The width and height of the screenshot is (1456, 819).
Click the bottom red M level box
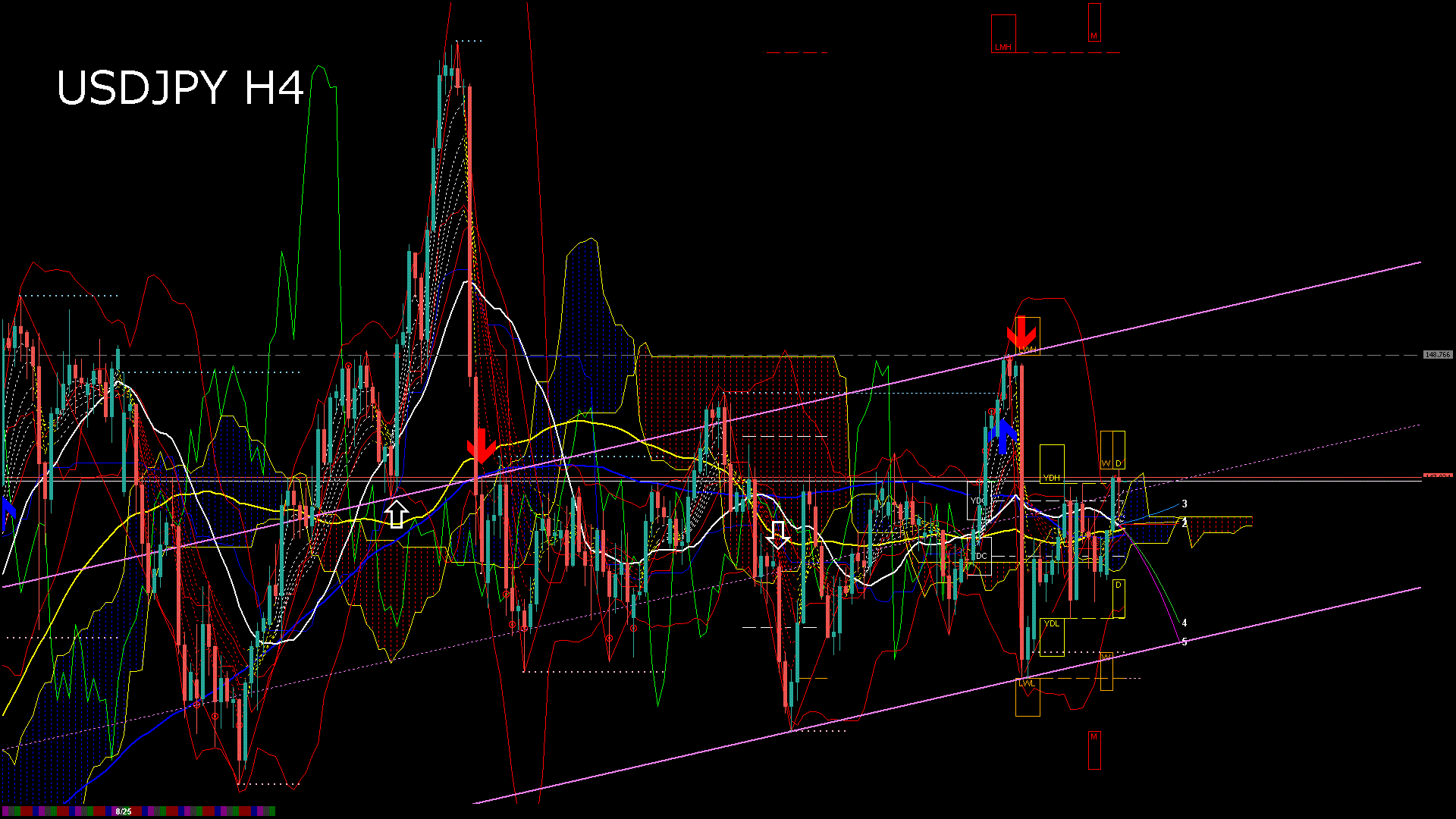(1094, 751)
